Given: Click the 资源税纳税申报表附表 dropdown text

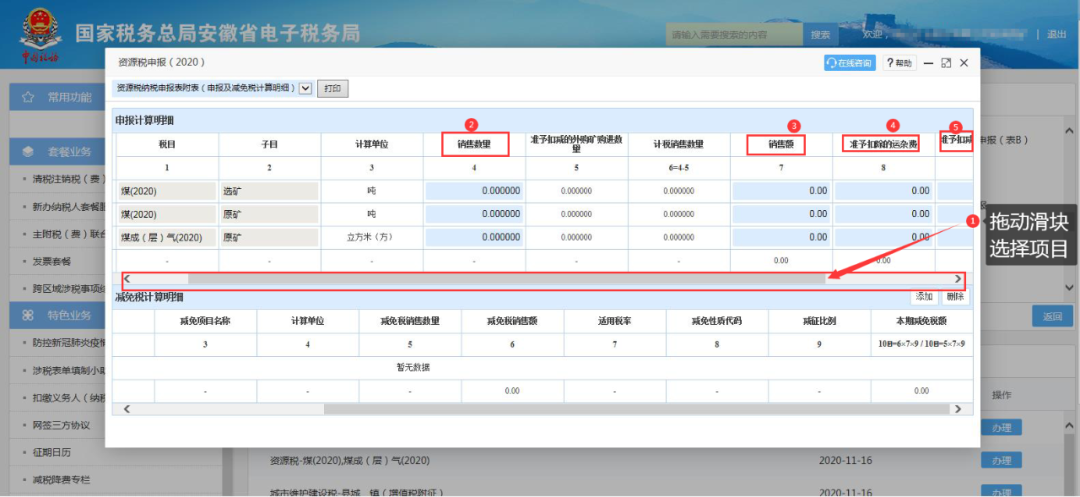Looking at the screenshot, I should (206, 88).
